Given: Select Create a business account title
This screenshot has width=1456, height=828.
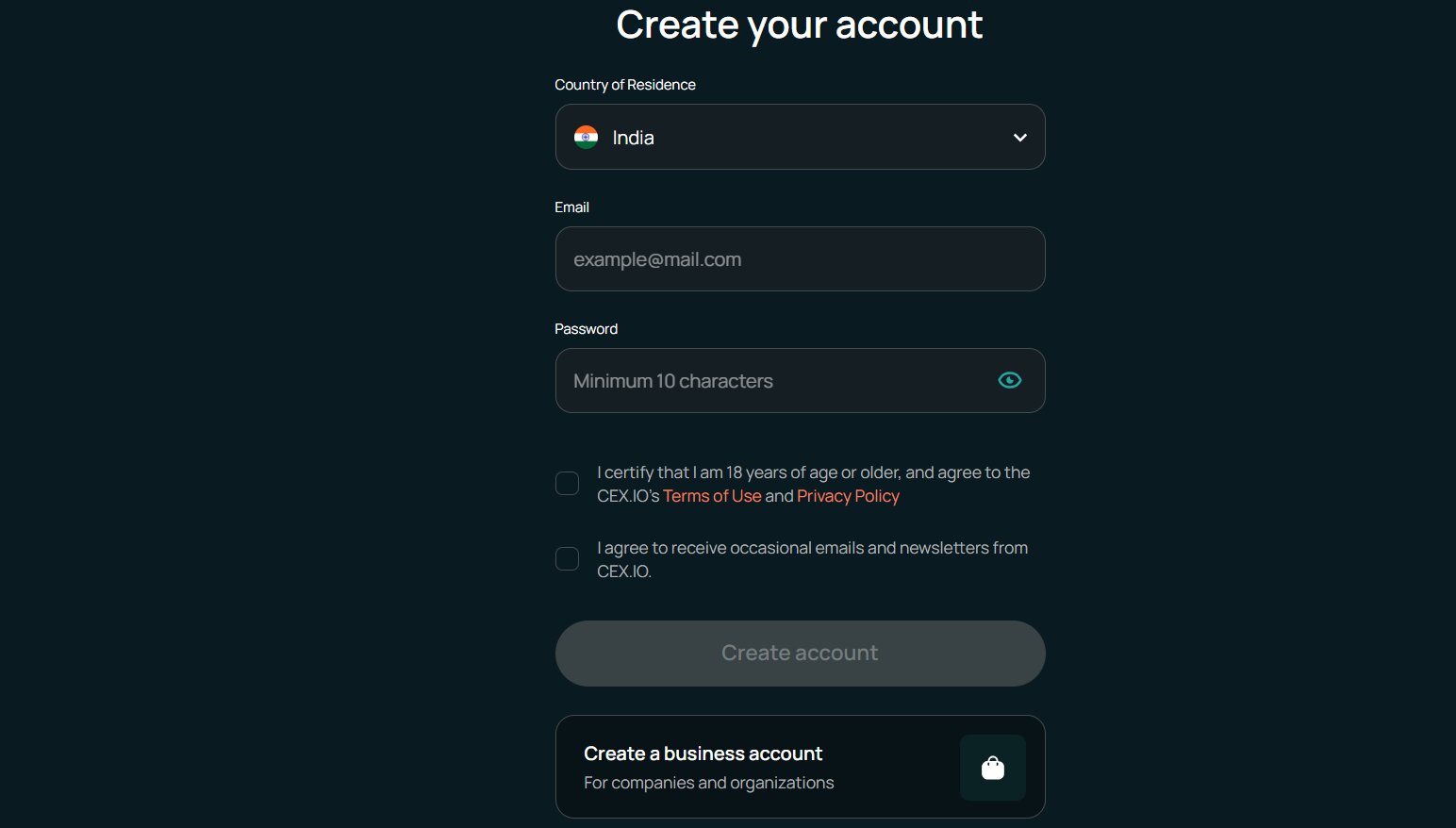Looking at the screenshot, I should click(703, 753).
